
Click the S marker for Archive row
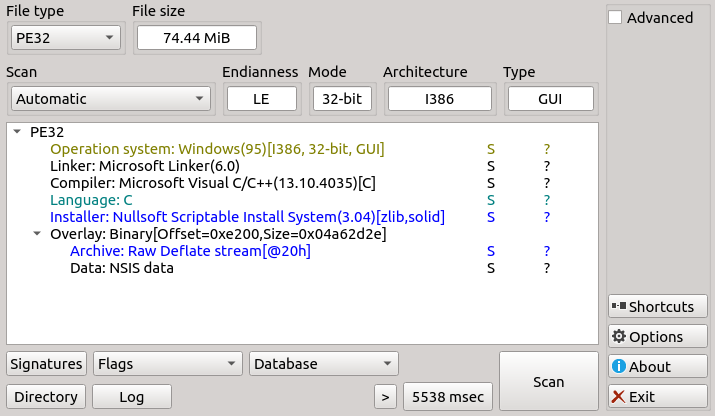pos(490,251)
